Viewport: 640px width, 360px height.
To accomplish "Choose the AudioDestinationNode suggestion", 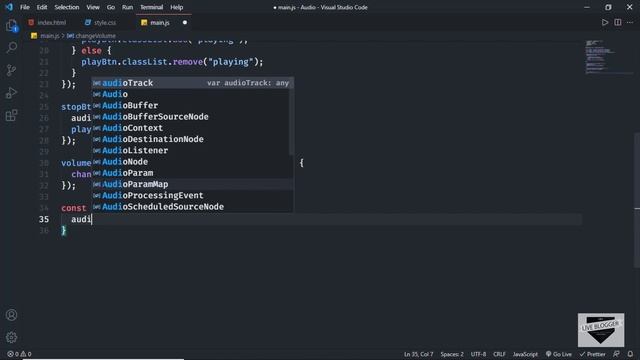I will click(192, 139).
